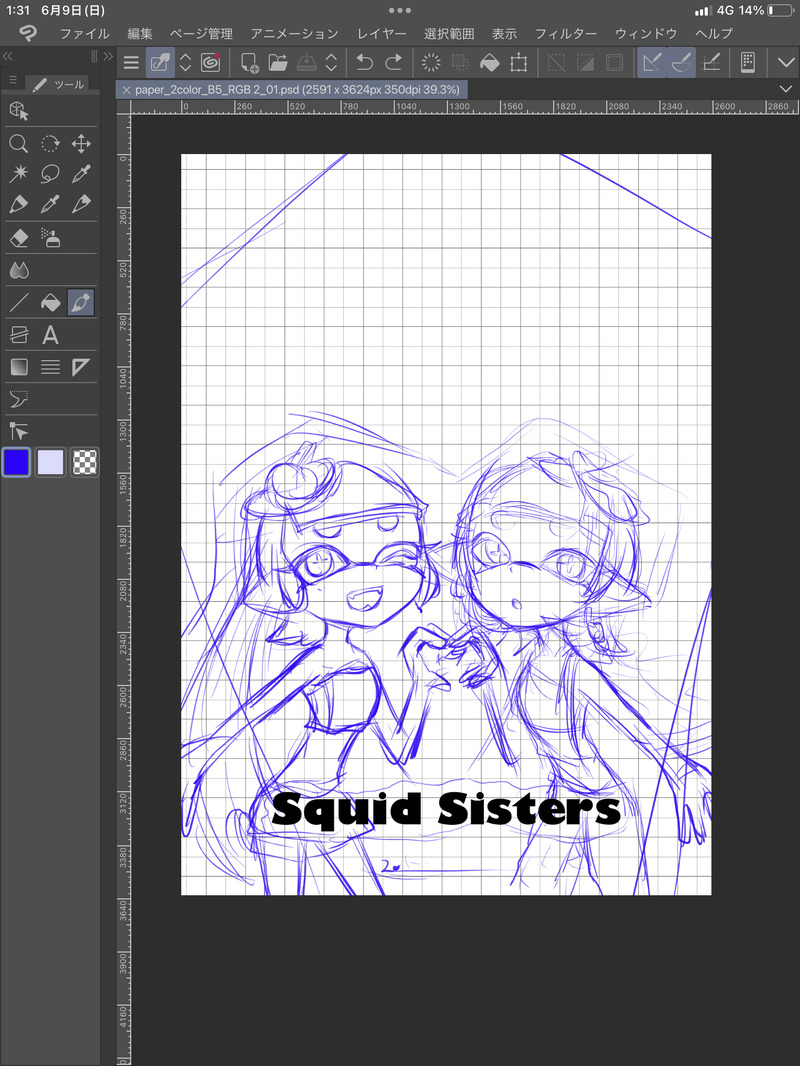Open the 選択範囲 menu
The height and width of the screenshot is (1066, 800).
click(x=449, y=33)
